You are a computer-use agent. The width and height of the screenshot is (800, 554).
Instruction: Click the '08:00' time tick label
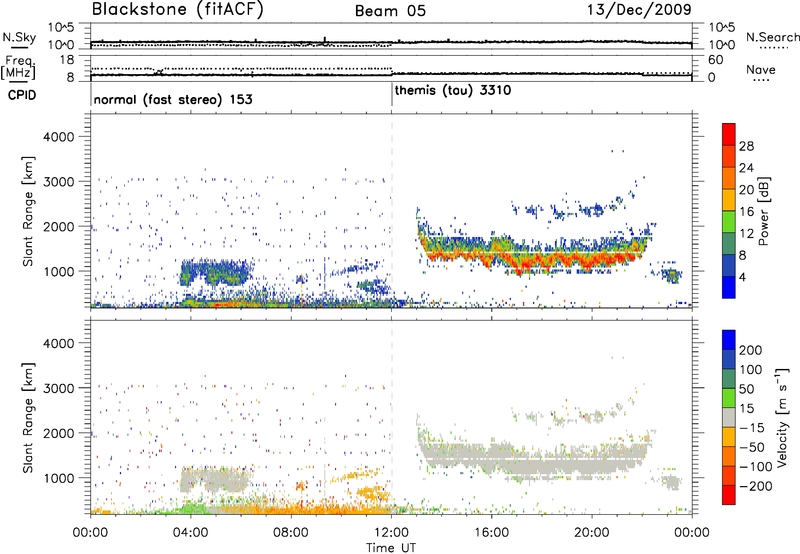(291, 533)
